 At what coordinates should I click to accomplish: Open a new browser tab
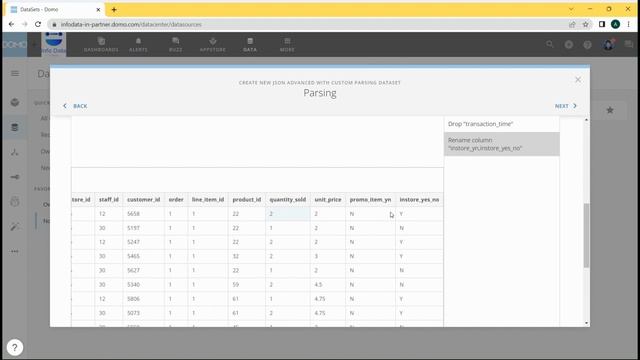click(x=114, y=9)
